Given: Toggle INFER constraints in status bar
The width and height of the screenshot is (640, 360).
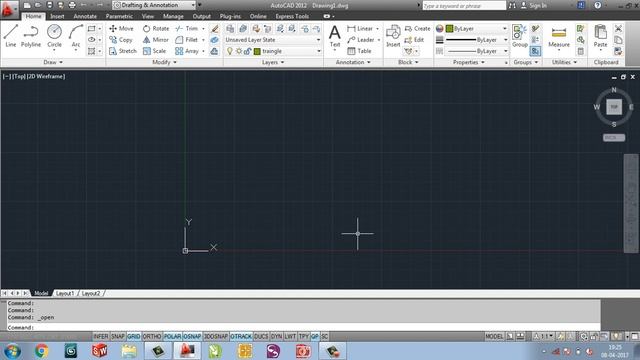Looking at the screenshot, I should click(101, 336).
